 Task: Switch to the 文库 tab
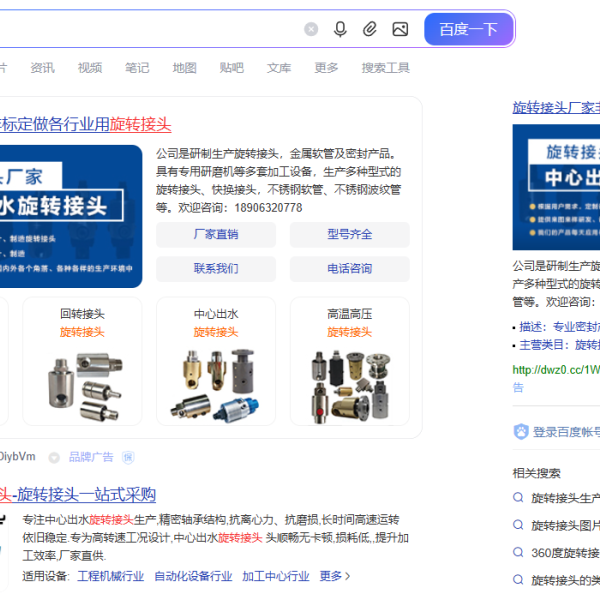(x=279, y=68)
